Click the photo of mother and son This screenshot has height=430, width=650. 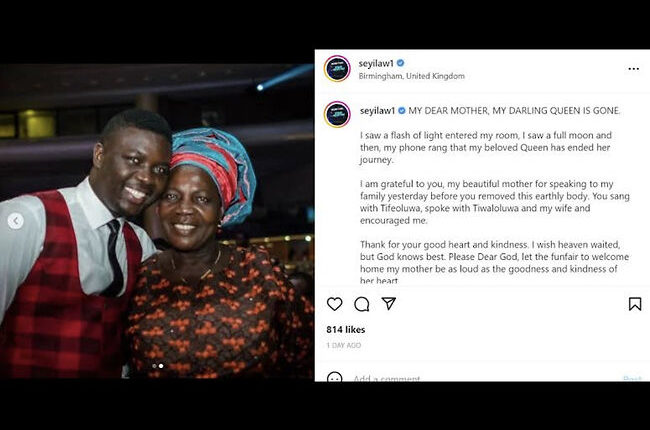click(x=157, y=221)
